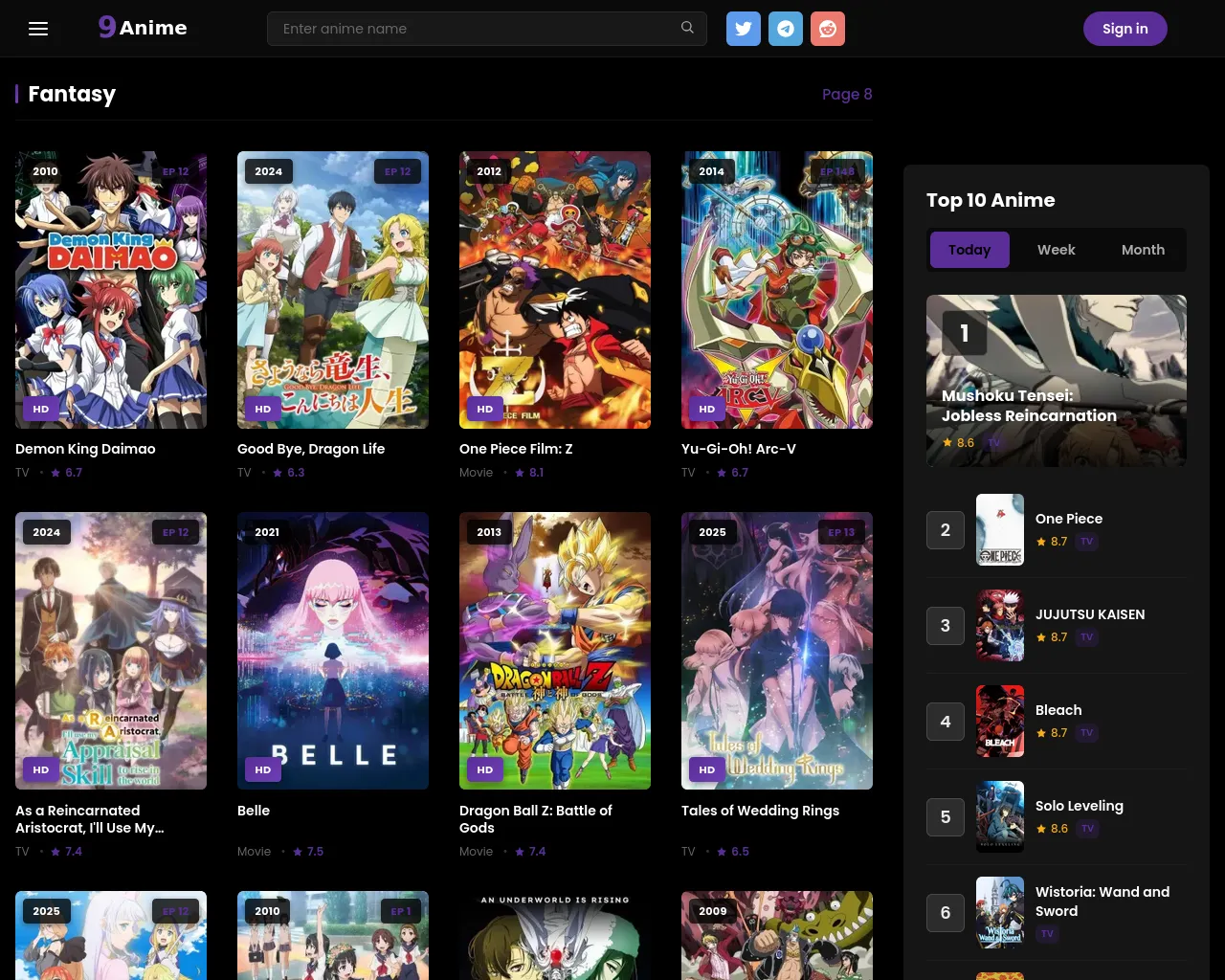
Task: Open Bleach small cover thumbnail
Action: [1000, 722]
